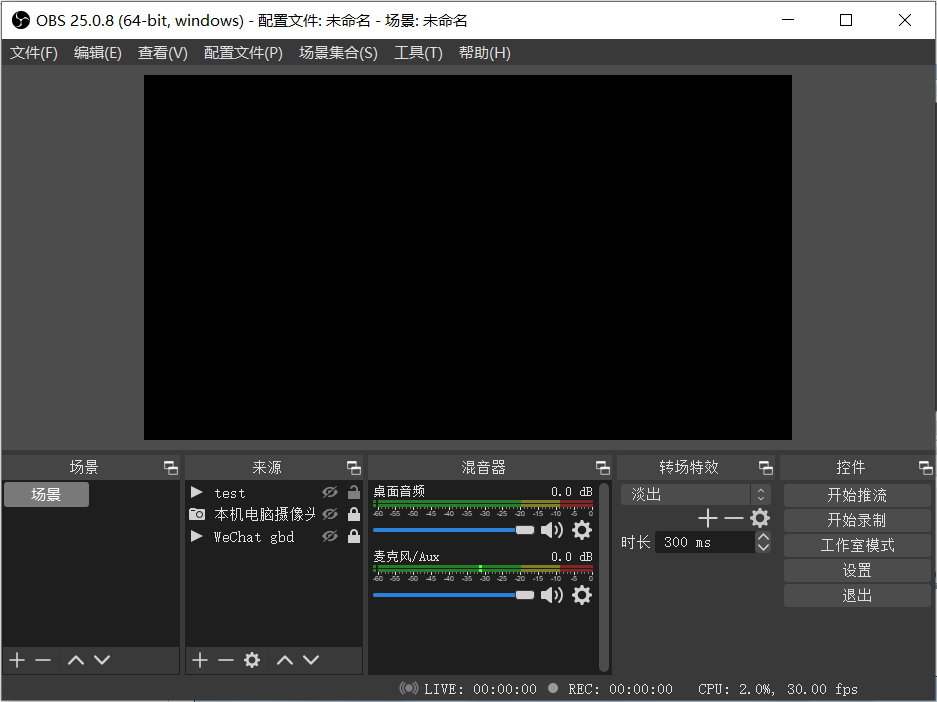Open the 工具(T) menu

point(418,53)
